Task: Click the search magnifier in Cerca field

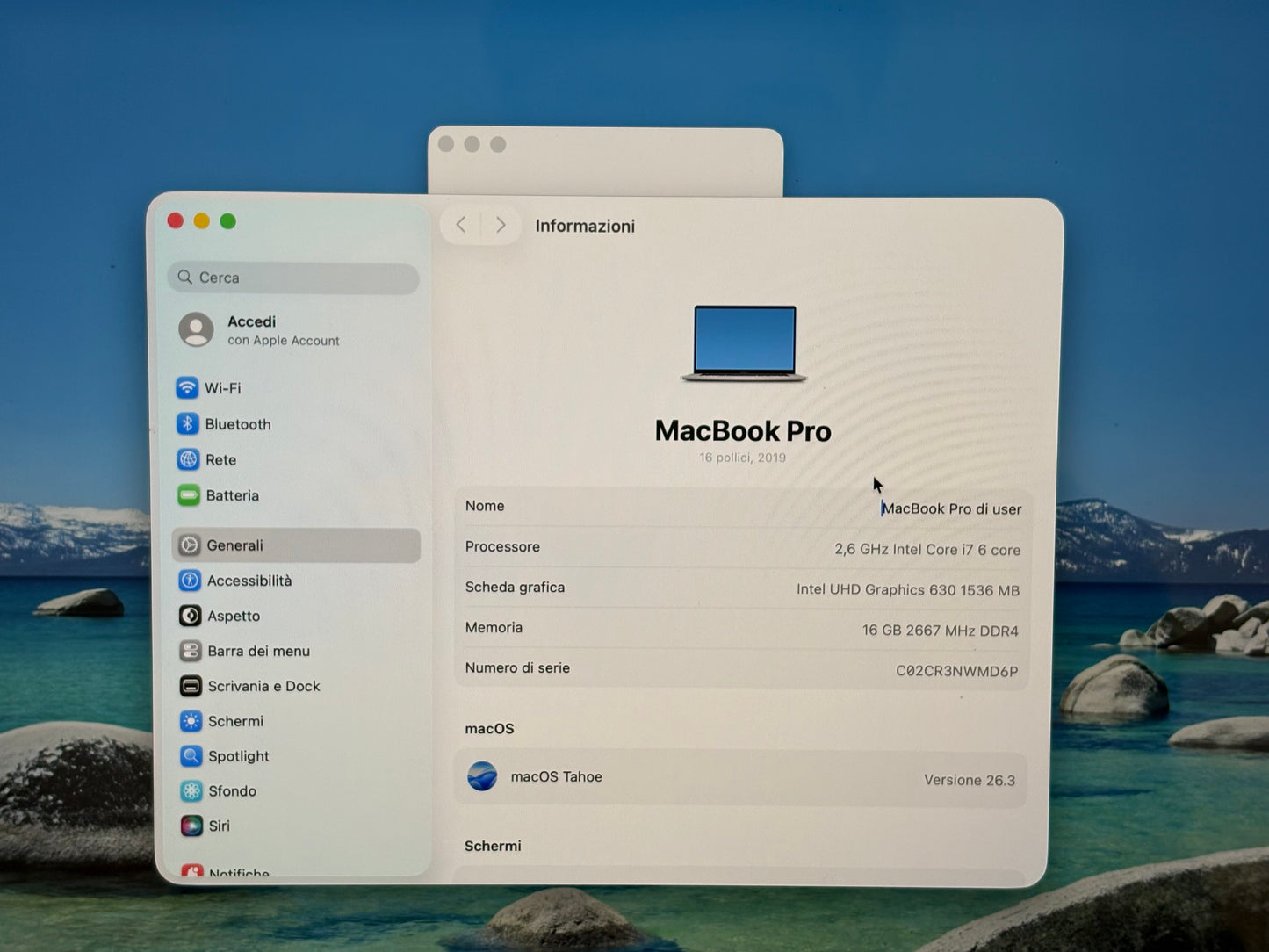Action: (185, 277)
